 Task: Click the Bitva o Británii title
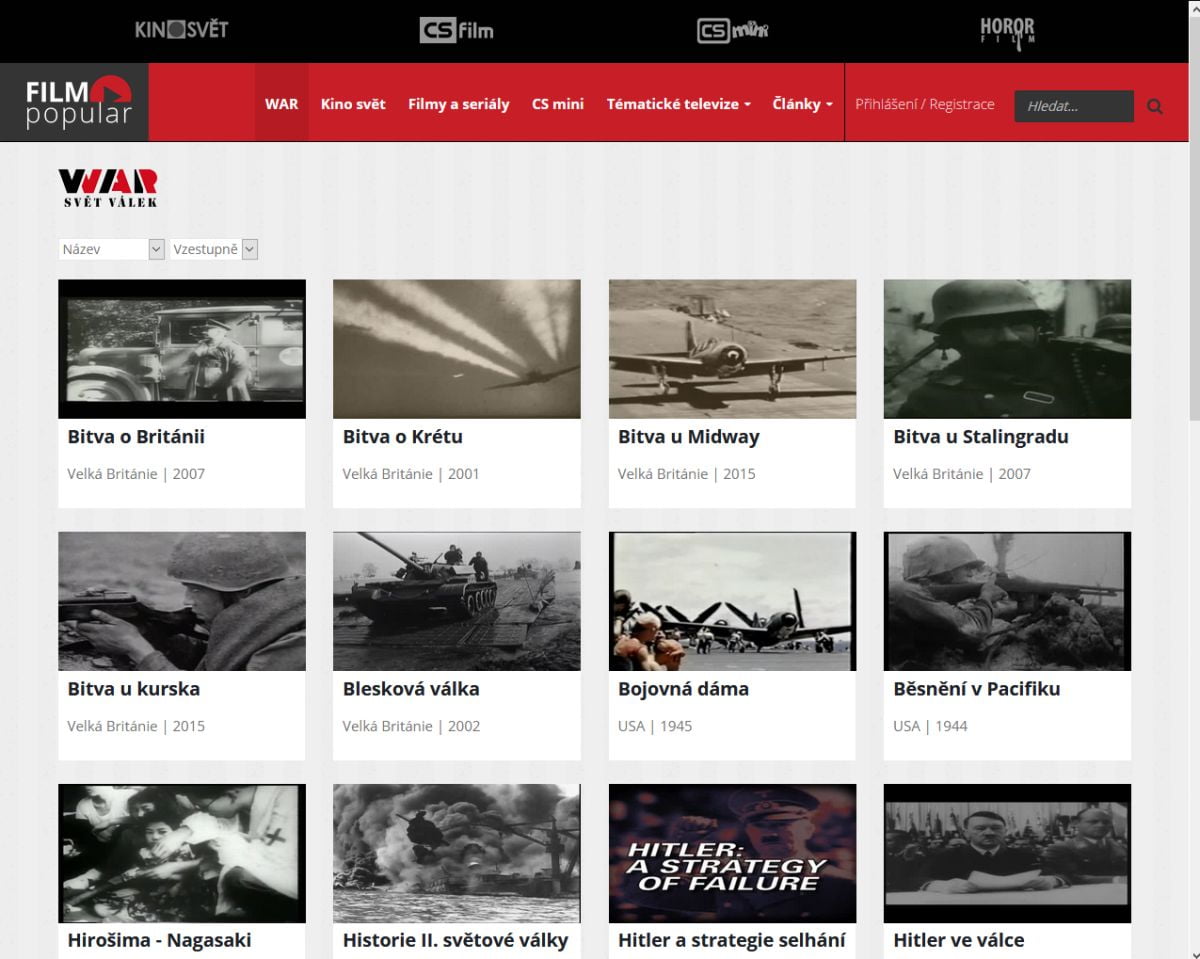point(136,437)
